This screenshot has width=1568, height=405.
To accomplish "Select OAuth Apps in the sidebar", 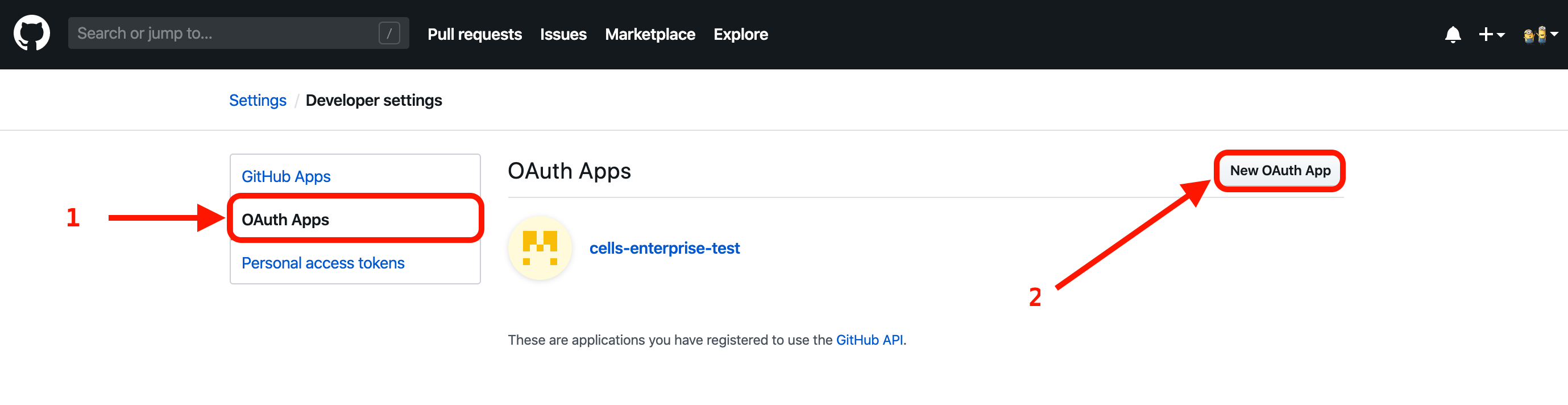I will tap(355, 218).
